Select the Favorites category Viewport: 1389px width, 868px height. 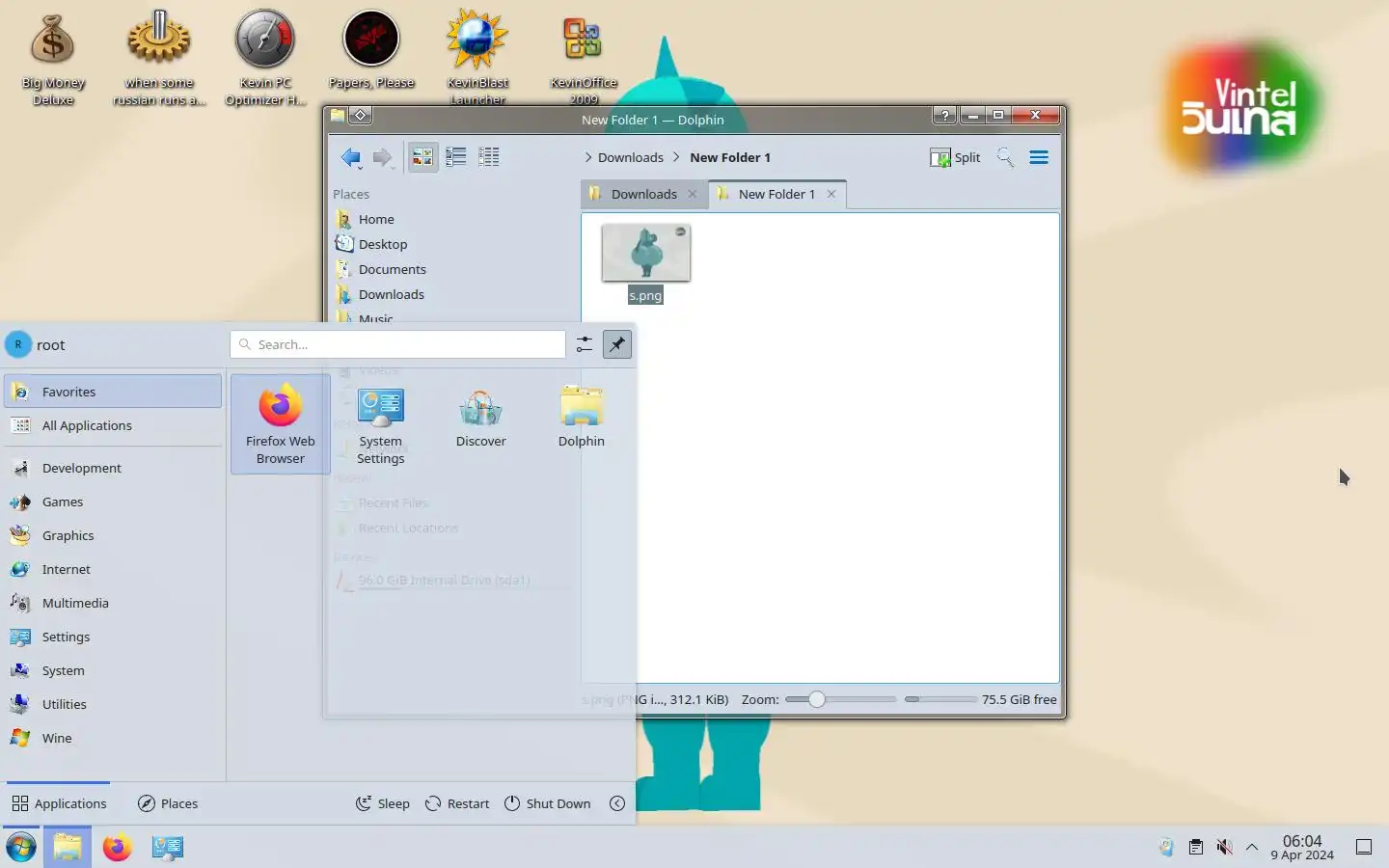[x=113, y=392]
